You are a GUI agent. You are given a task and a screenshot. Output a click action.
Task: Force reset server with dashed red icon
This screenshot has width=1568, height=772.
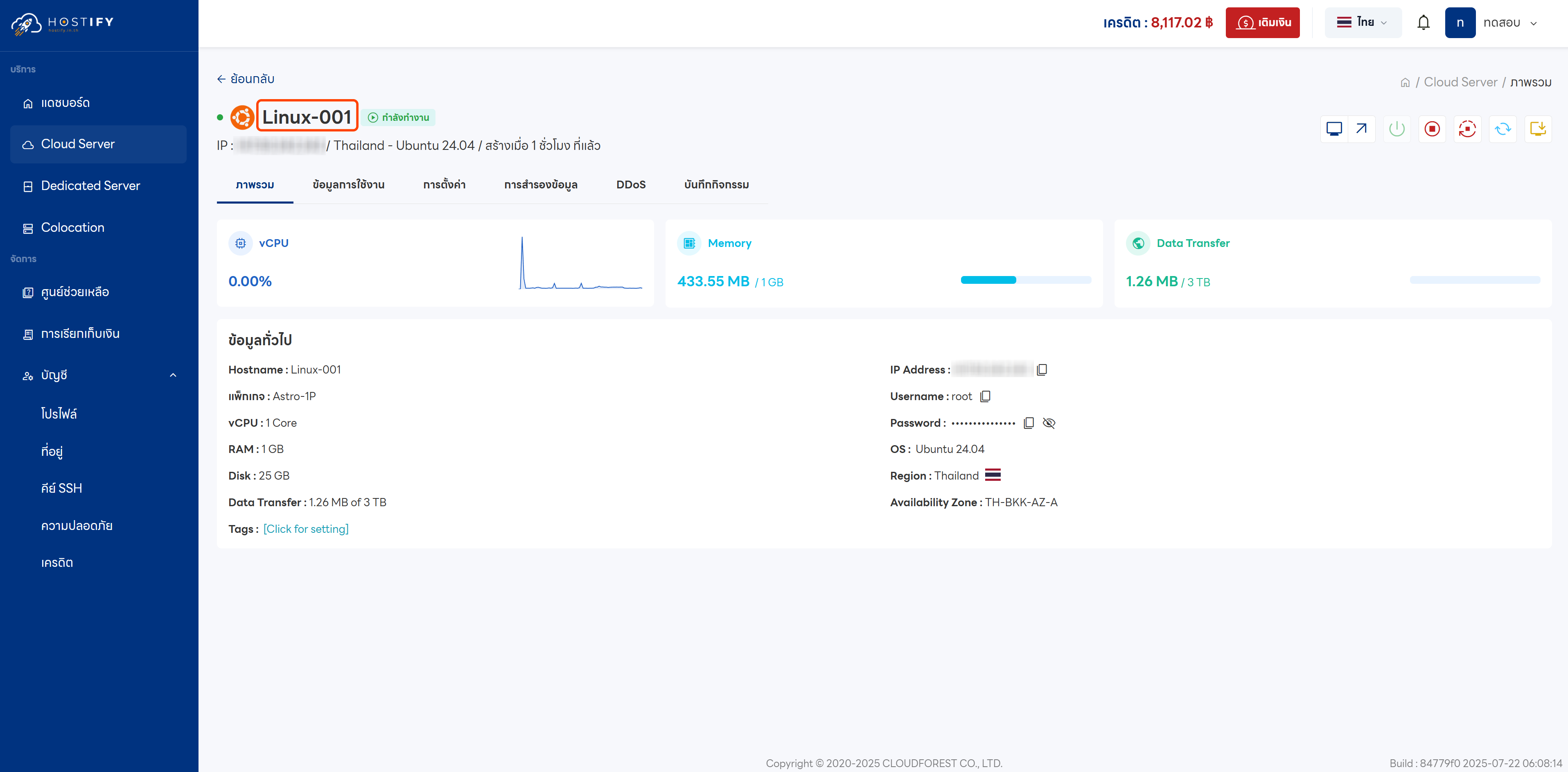click(x=1467, y=129)
